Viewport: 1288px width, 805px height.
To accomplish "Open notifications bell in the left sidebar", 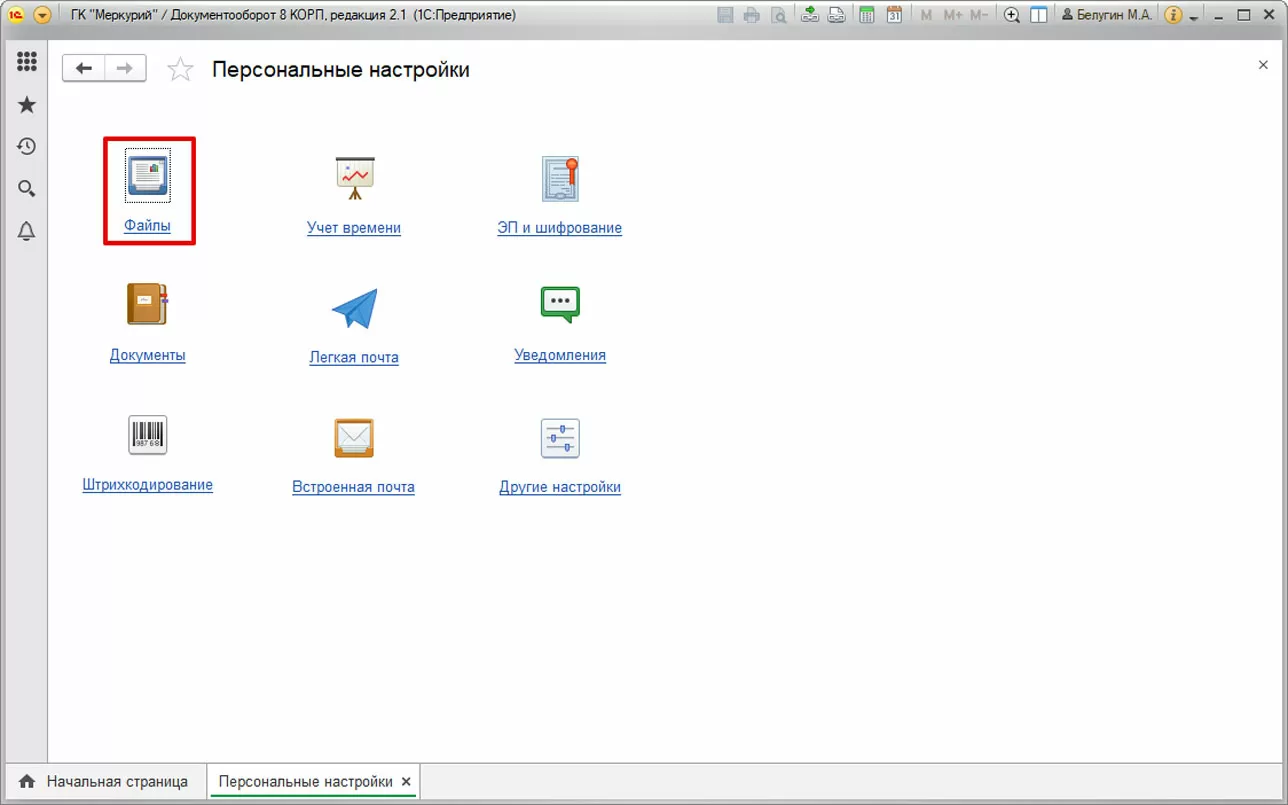I will coord(27,232).
